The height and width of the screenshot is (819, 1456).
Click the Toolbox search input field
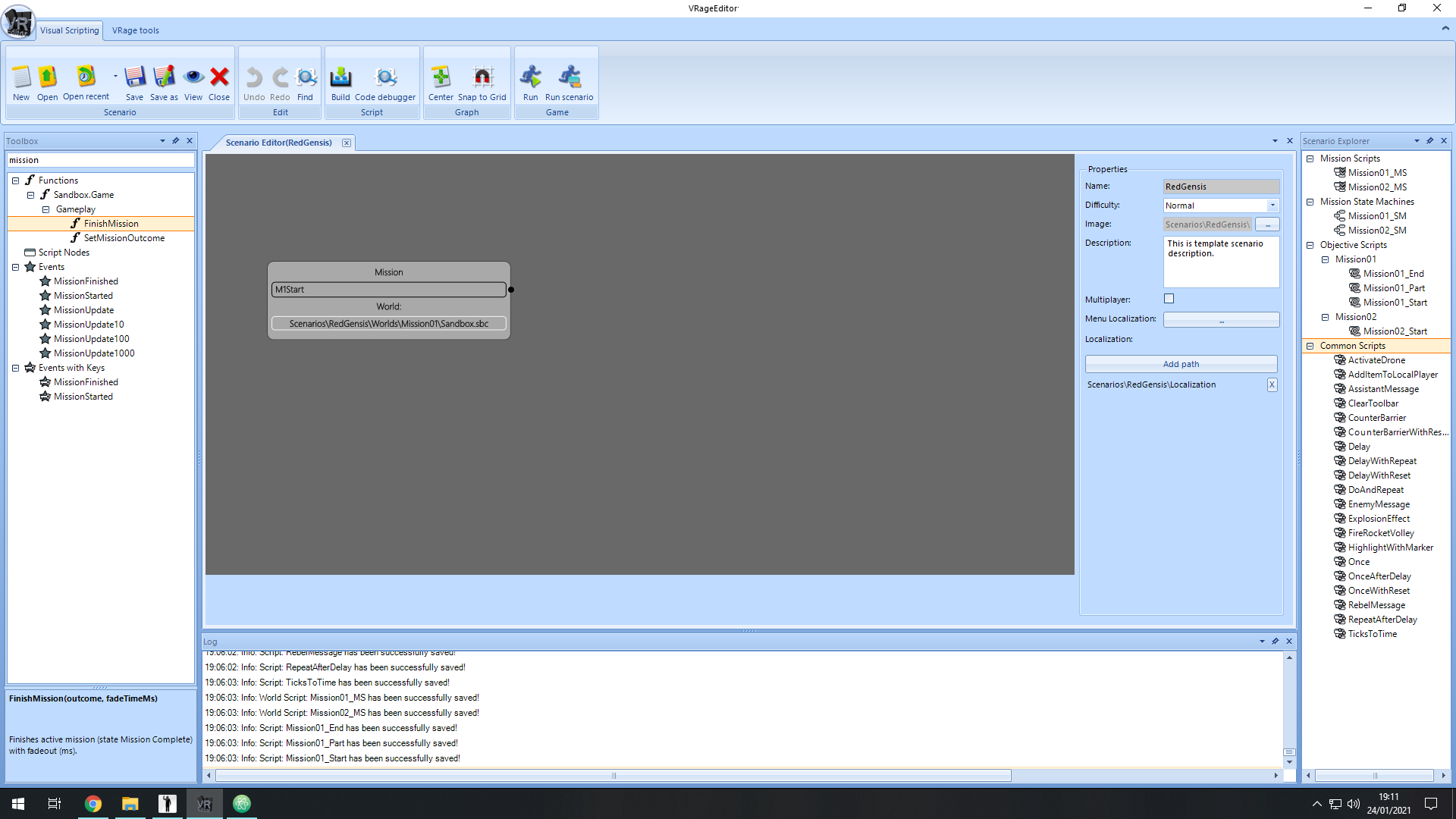coord(100,160)
